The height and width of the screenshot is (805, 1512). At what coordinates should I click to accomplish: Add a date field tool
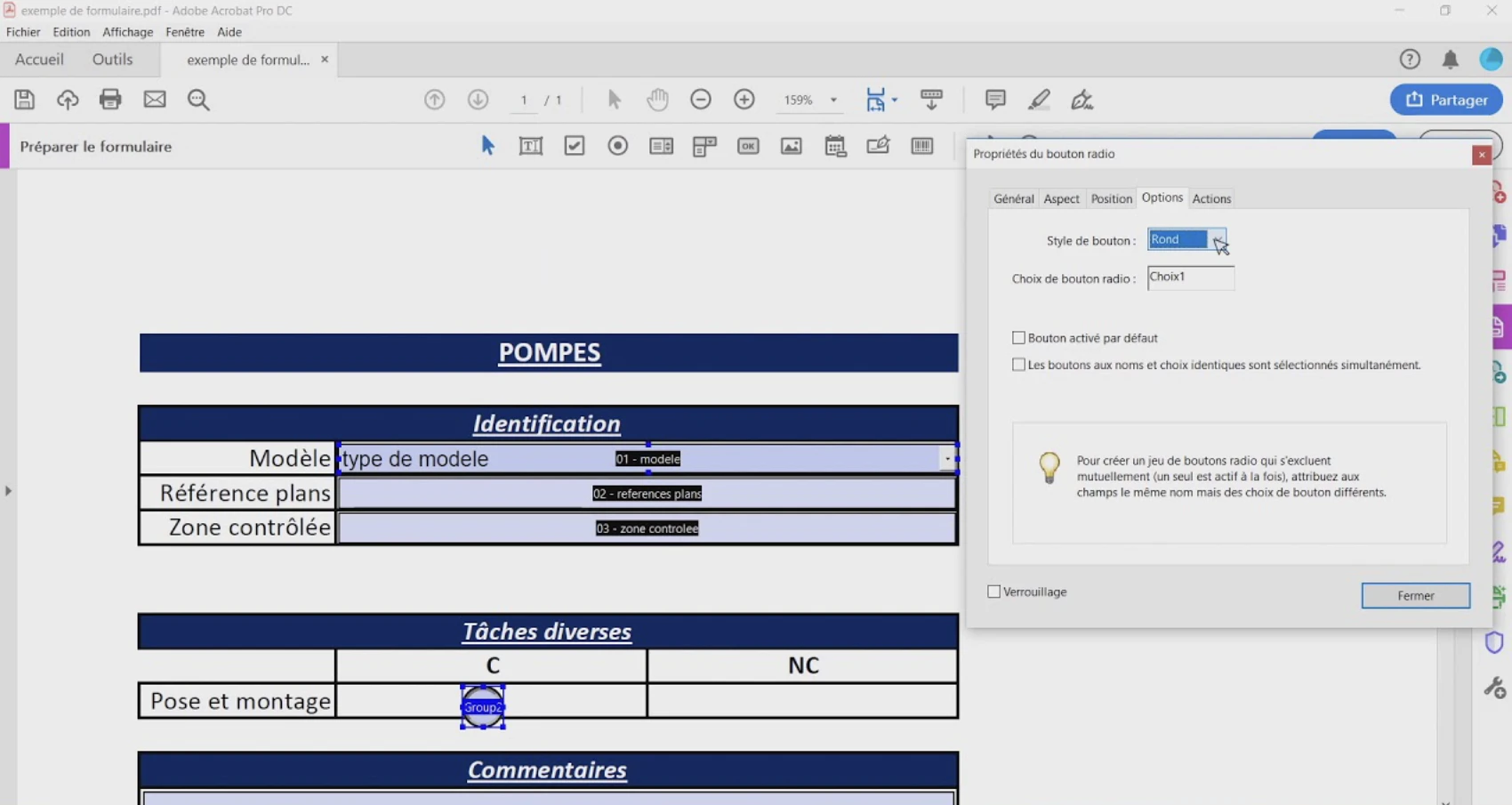coord(835,146)
